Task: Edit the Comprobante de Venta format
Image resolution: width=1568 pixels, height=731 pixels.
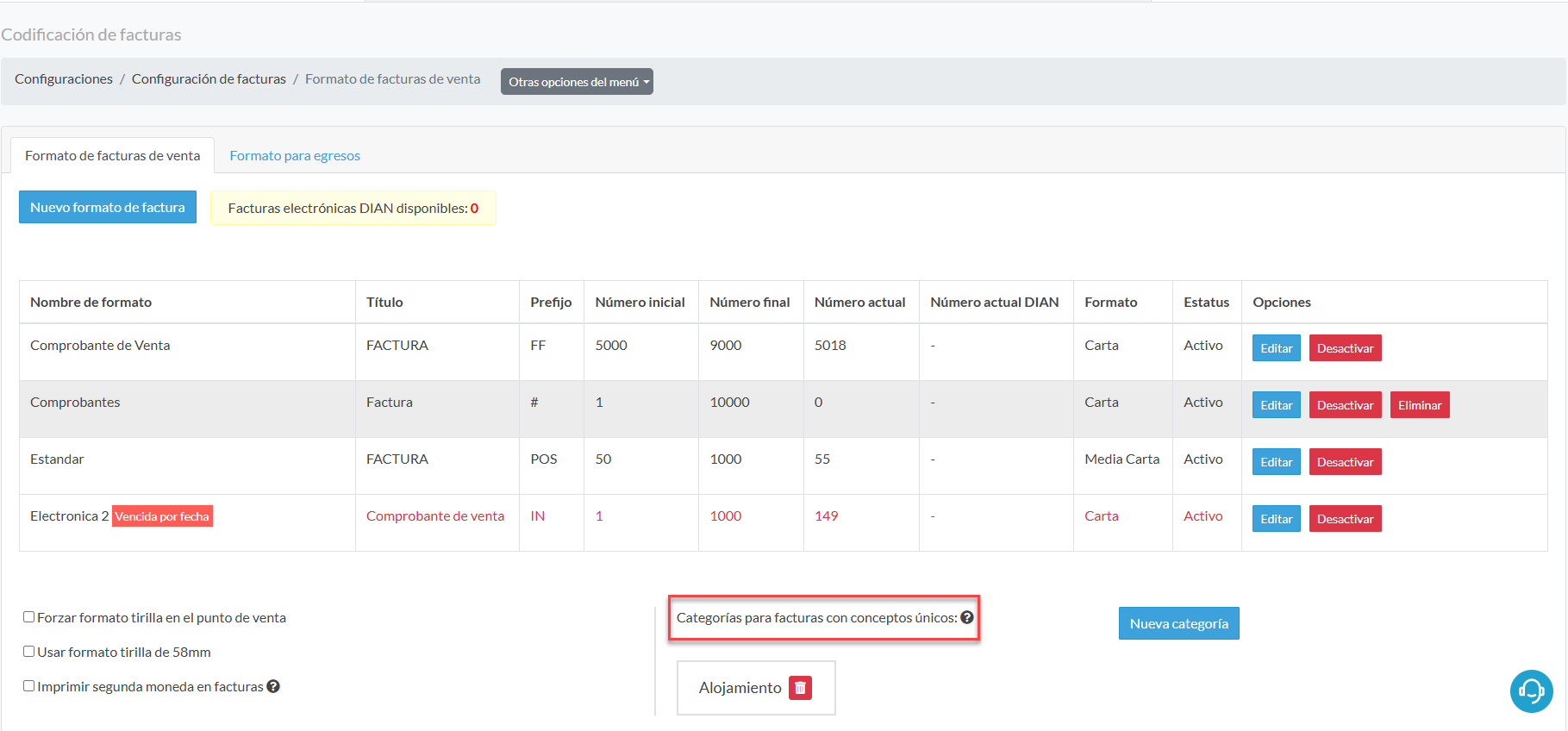Action: point(1276,348)
